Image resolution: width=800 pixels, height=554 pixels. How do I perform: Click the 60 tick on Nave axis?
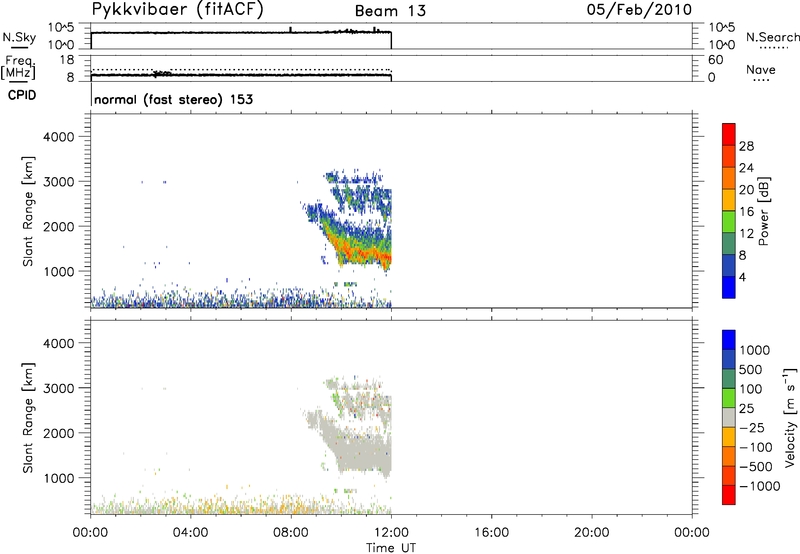click(x=715, y=60)
